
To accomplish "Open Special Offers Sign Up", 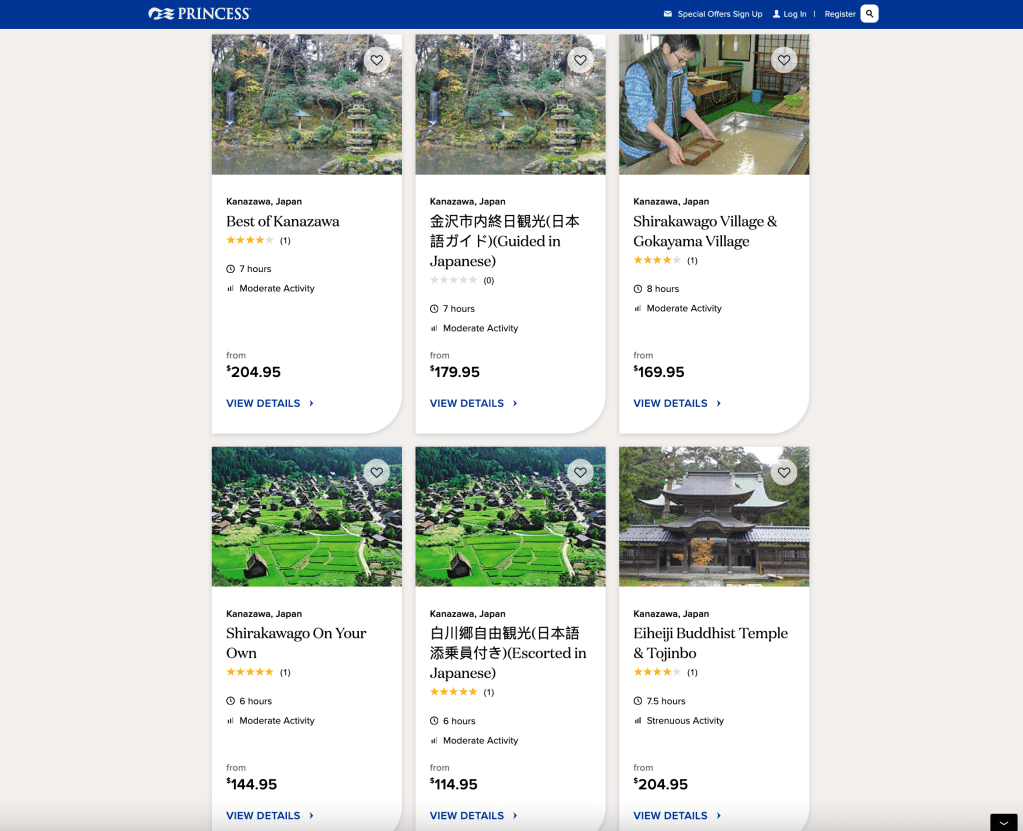I will [719, 14].
